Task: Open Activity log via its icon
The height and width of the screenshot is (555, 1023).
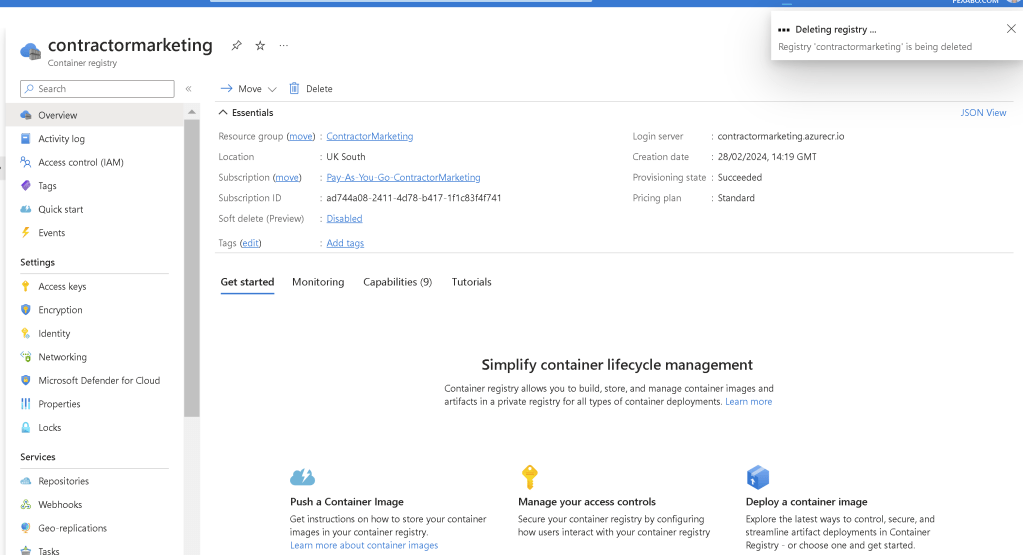Action: [x=25, y=138]
